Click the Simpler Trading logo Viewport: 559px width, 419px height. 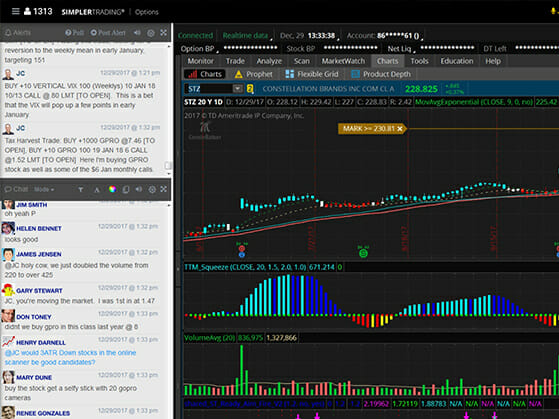click(93, 12)
